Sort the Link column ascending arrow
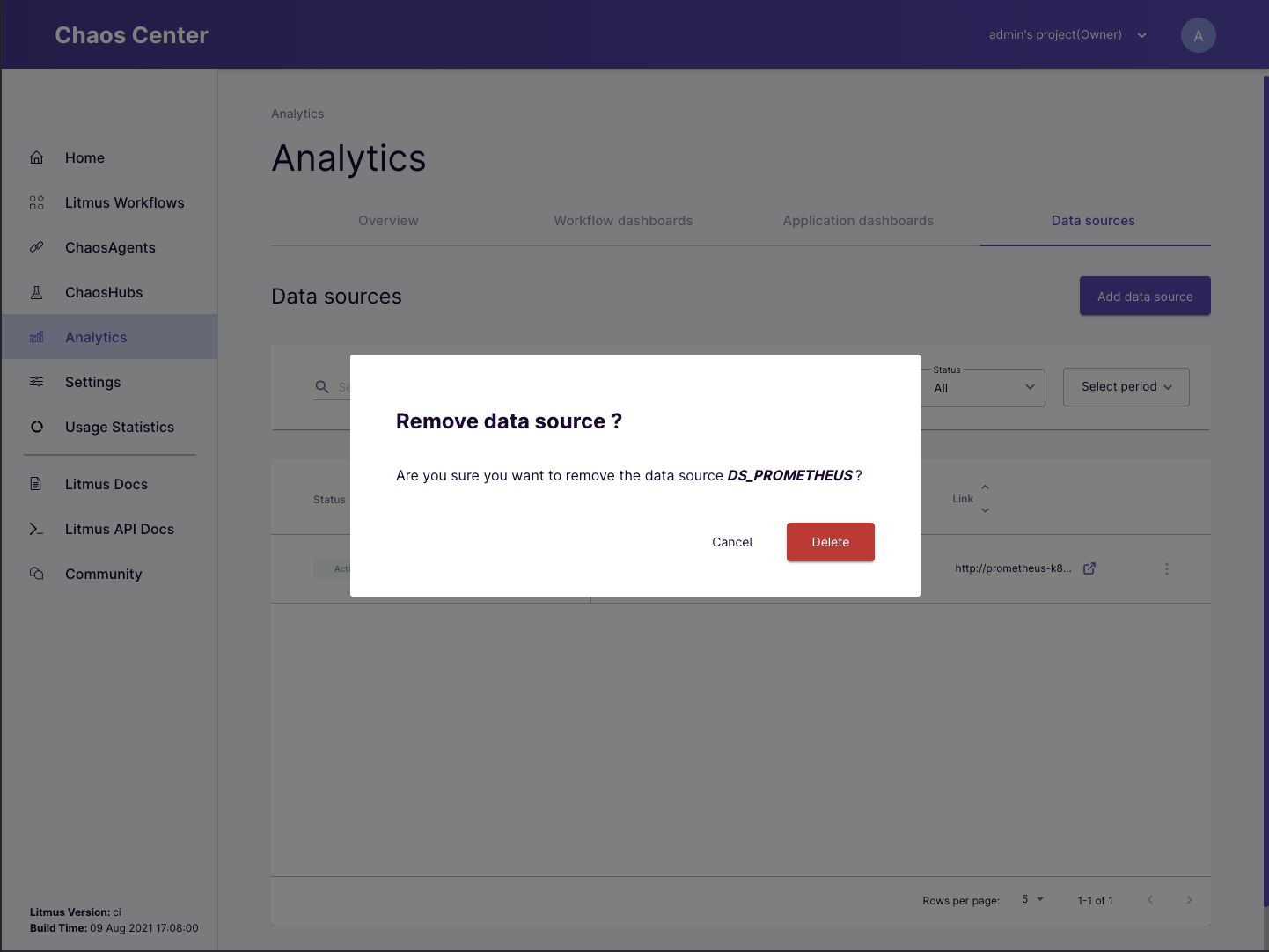The height and width of the screenshot is (952, 1269). click(x=985, y=487)
